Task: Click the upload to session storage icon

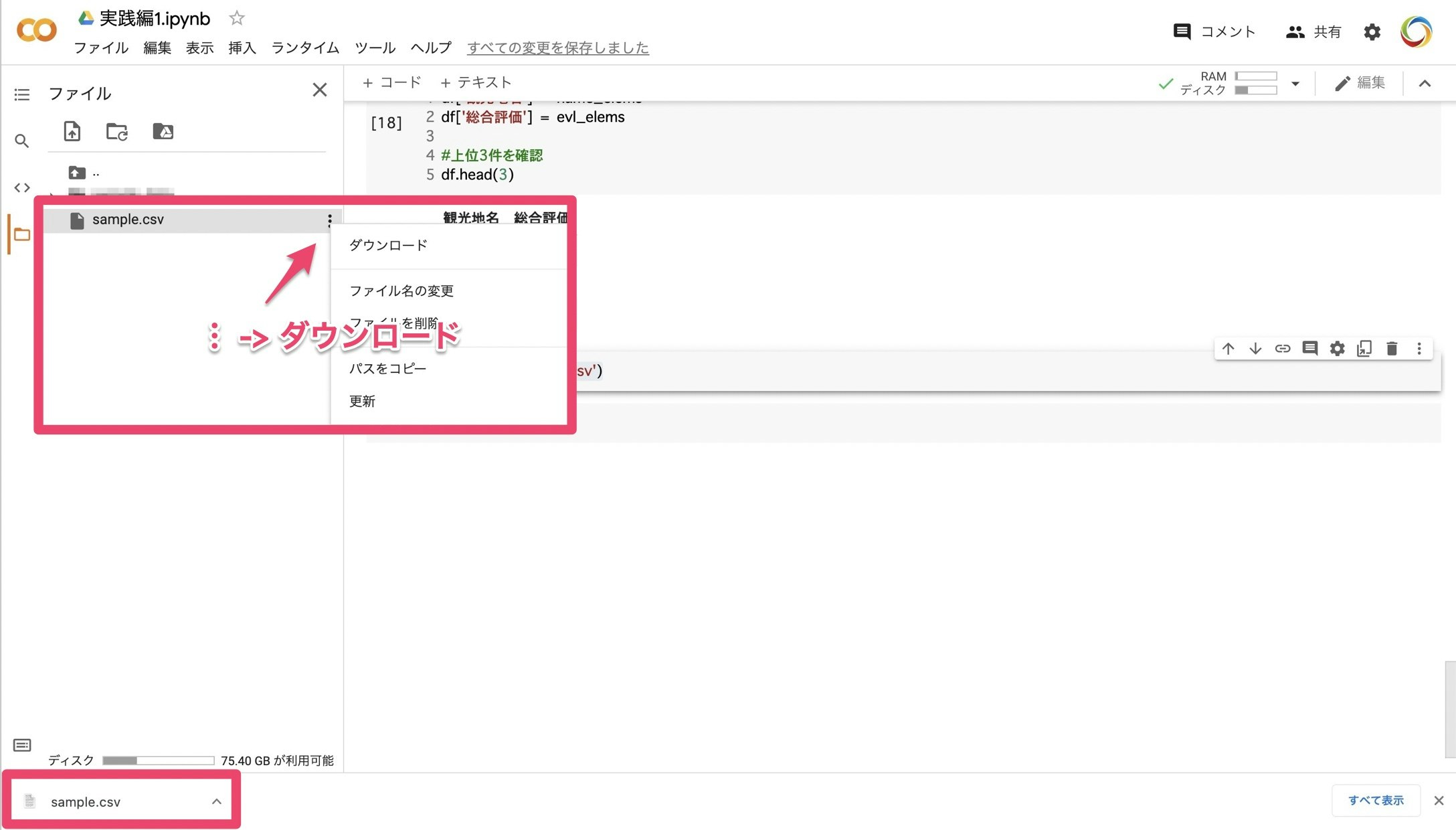Action: coord(72,131)
